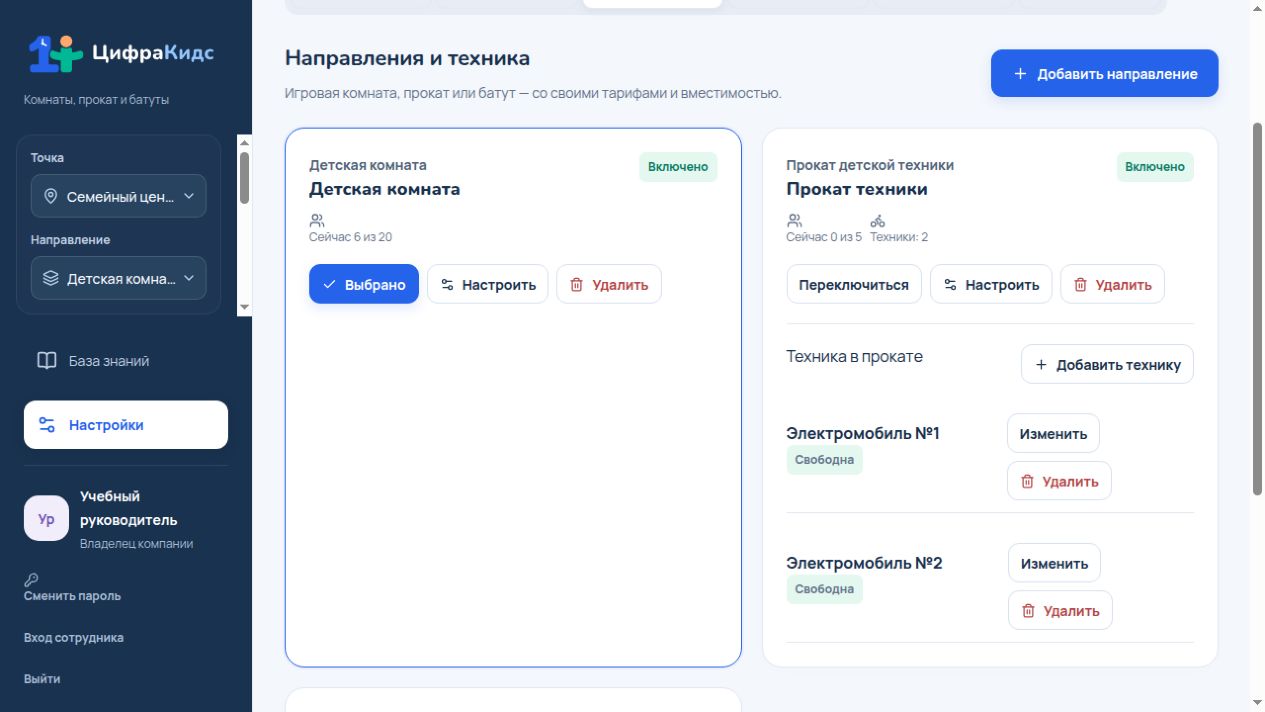
Task: Click the checkmark icon in Выбрано button
Action: pyautogui.click(x=330, y=285)
